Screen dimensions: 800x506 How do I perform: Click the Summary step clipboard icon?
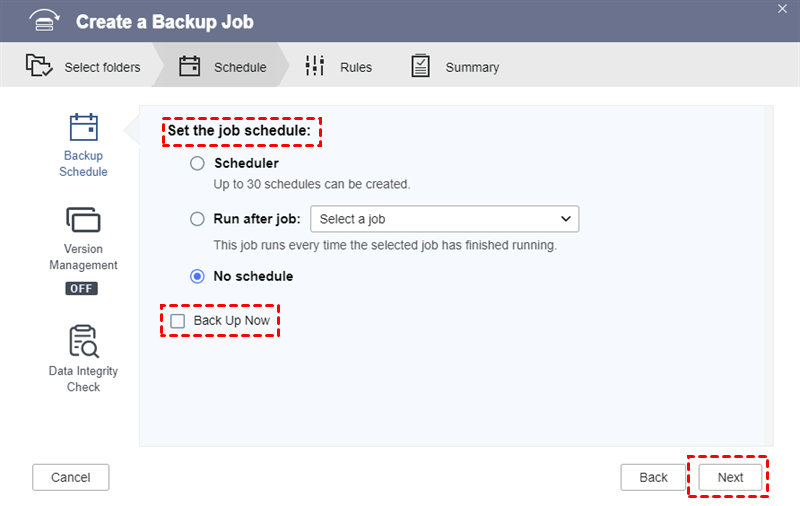click(421, 67)
